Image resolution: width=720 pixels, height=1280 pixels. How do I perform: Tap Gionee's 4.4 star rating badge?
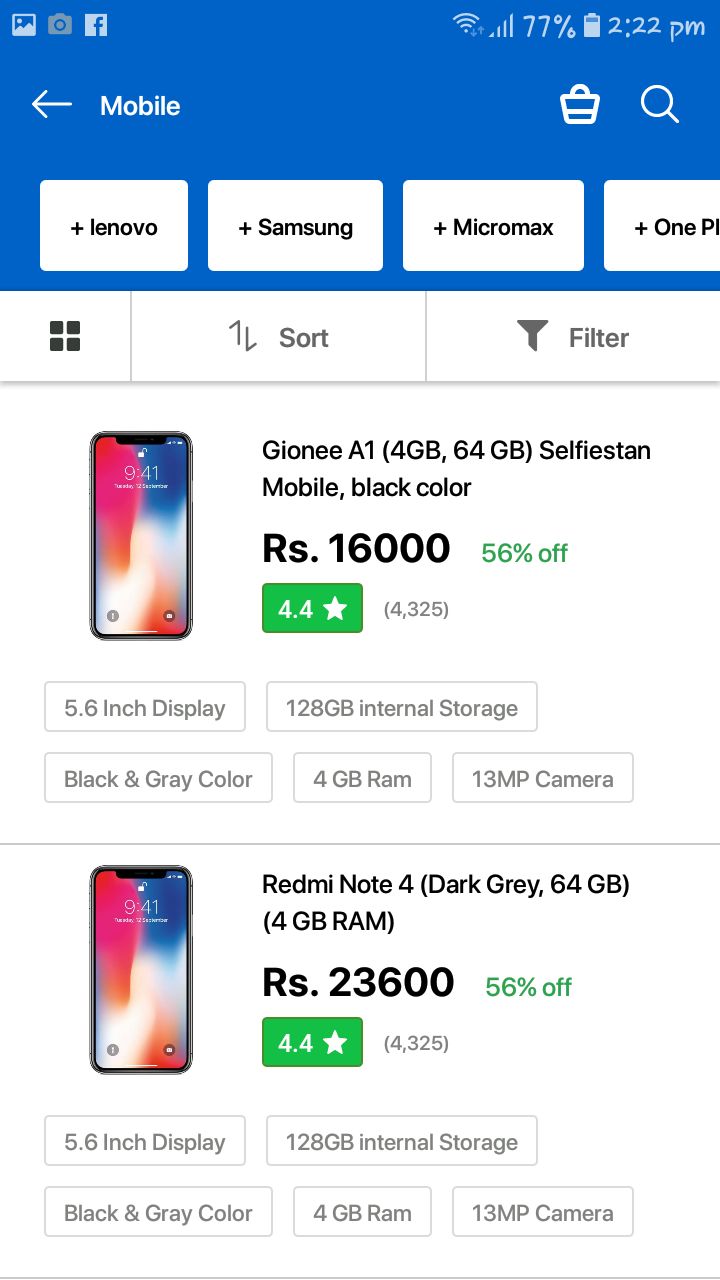tap(312, 608)
